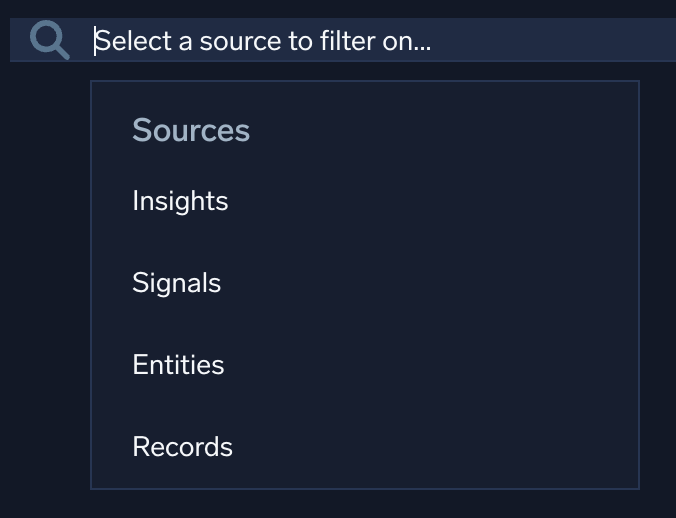Pick the Entities option in dropdown
This screenshot has height=518, width=676.
tap(178, 365)
